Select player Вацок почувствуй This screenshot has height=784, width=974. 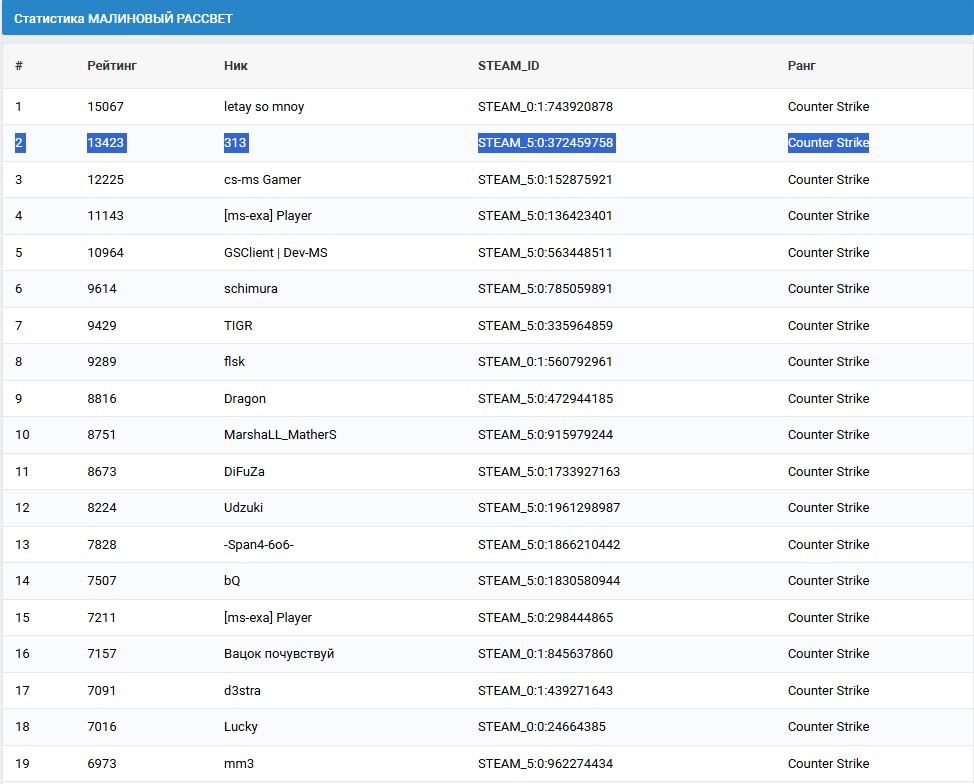point(279,654)
